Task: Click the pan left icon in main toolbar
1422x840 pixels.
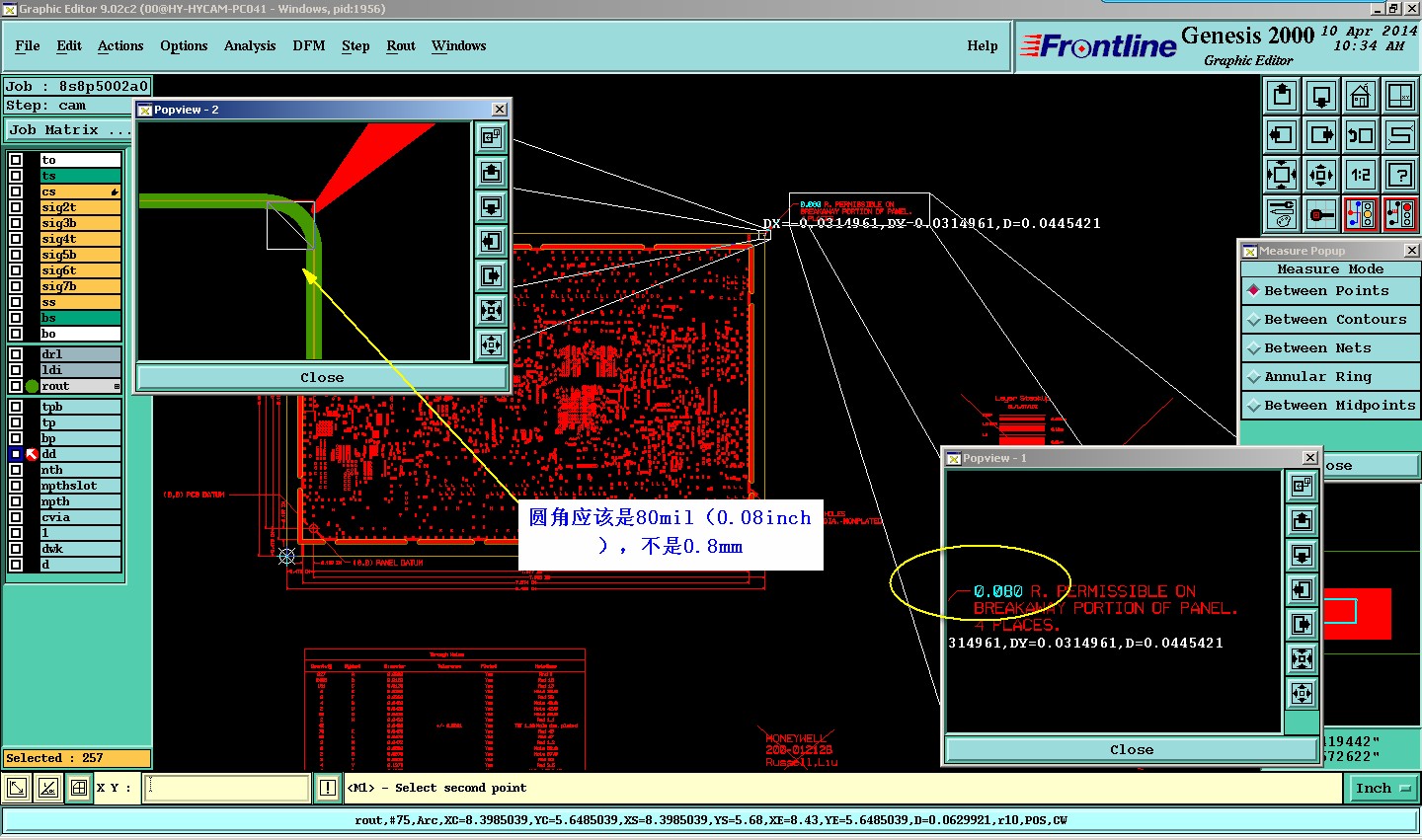Action: pyautogui.click(x=1282, y=135)
